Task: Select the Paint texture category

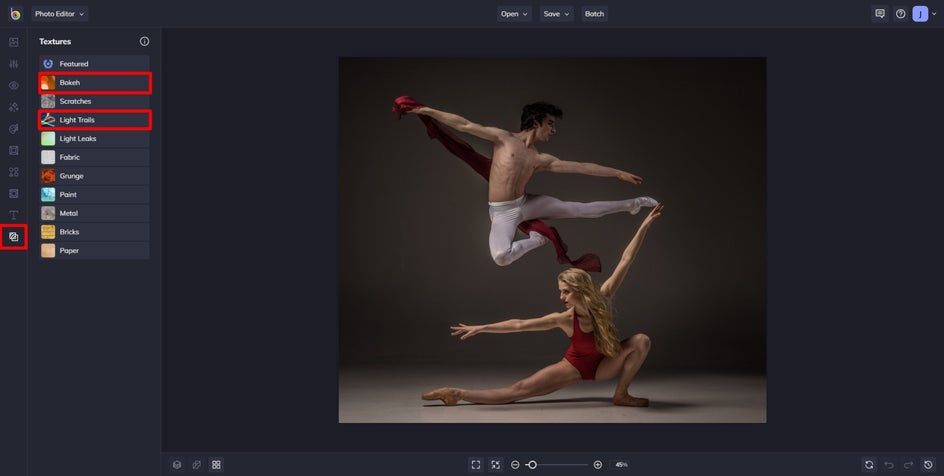Action: click(x=95, y=194)
